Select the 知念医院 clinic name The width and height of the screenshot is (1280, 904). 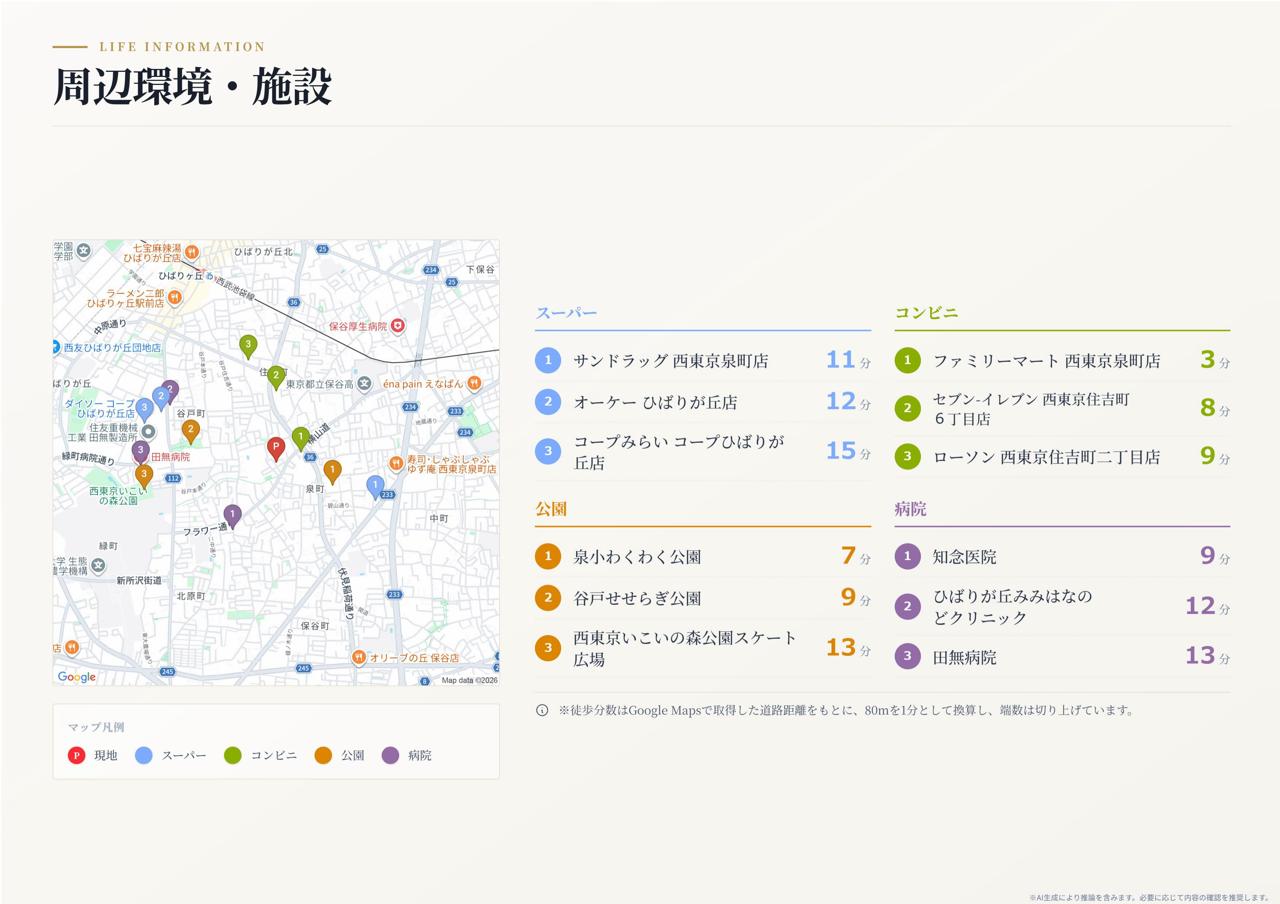coord(965,557)
